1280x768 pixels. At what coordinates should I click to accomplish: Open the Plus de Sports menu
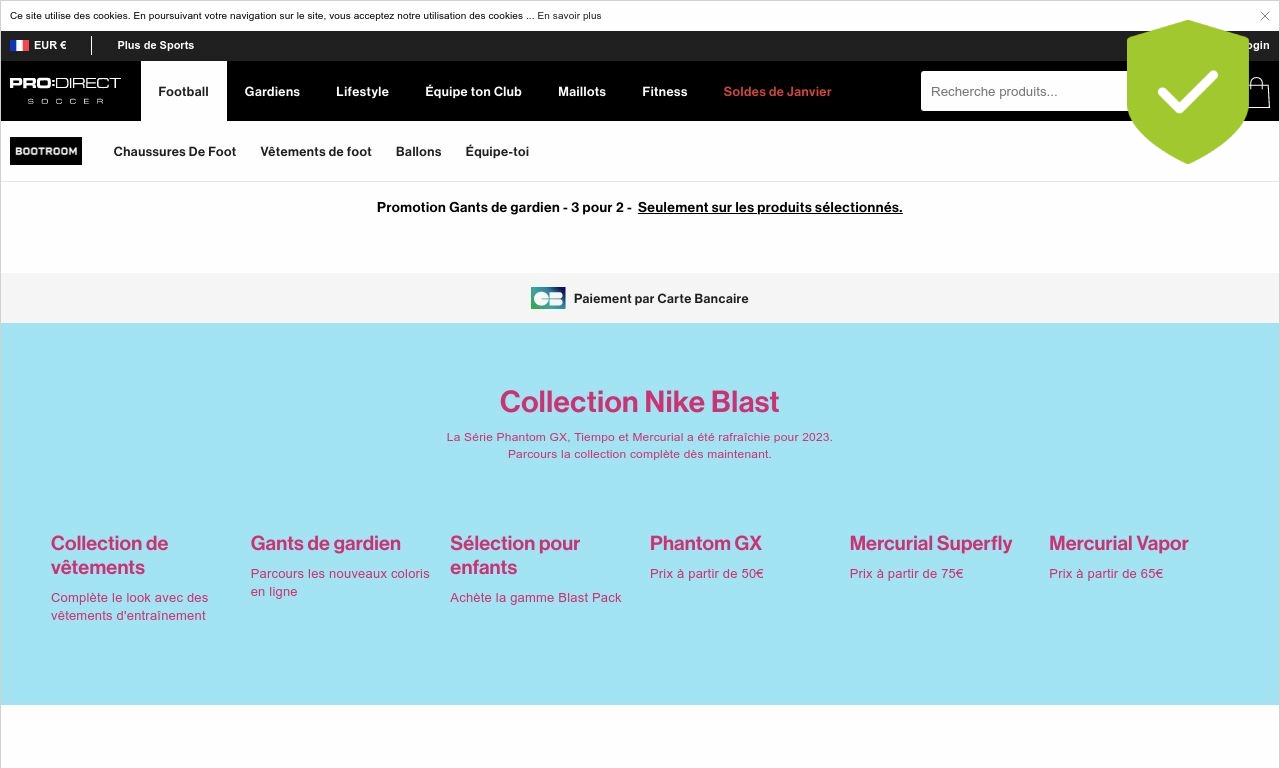[x=156, y=45]
